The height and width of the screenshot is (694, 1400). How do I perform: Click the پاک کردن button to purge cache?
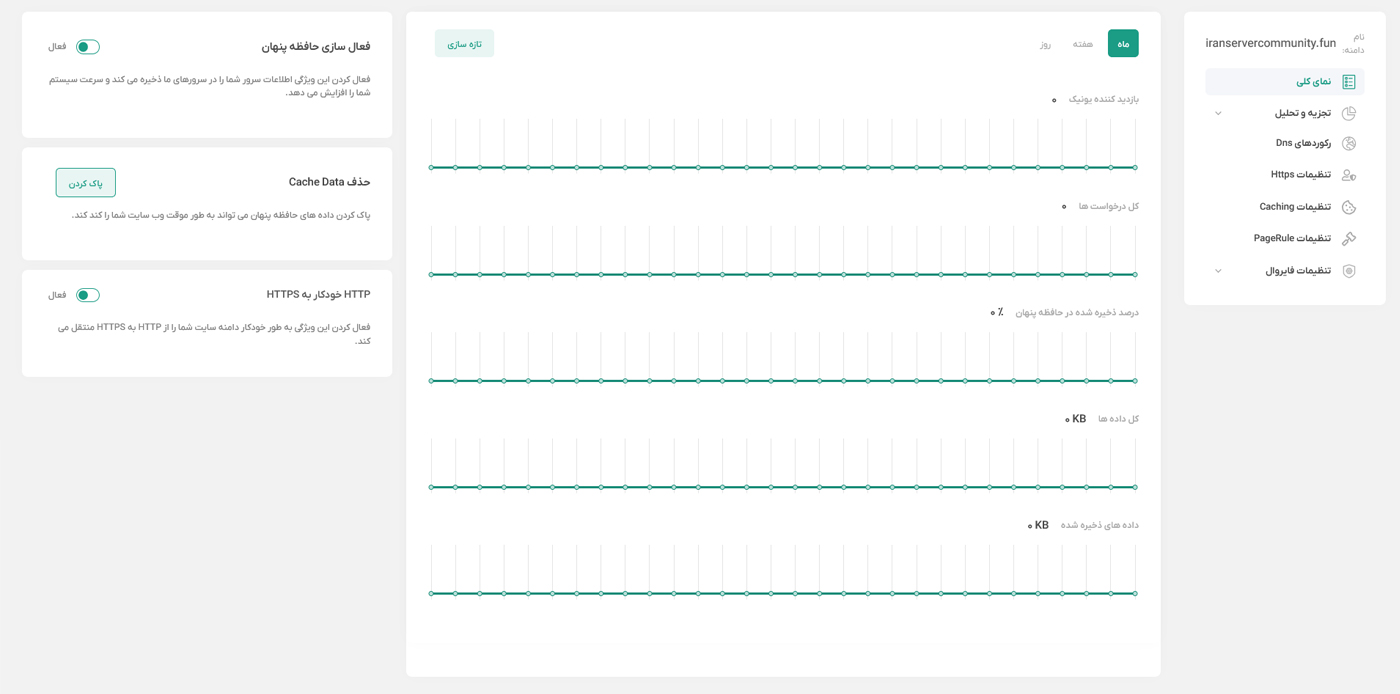click(86, 183)
